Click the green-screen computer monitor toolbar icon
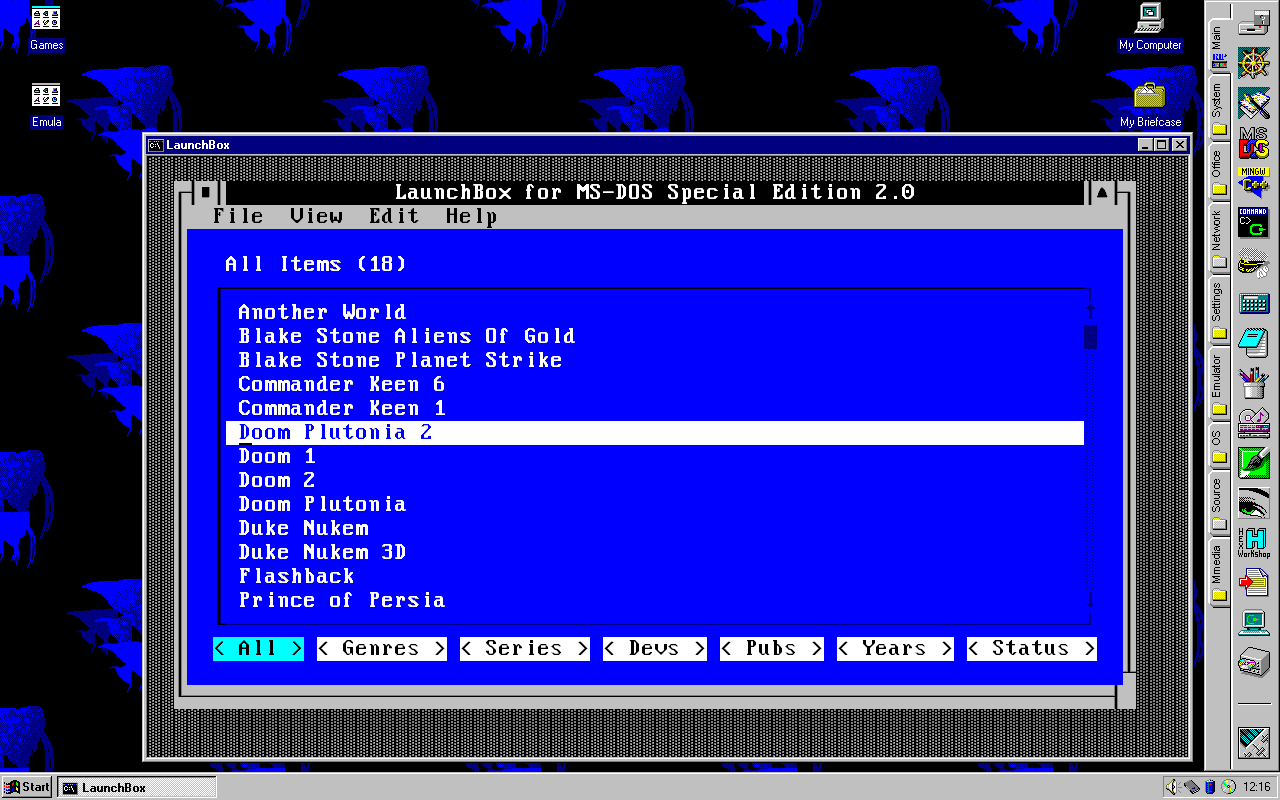Viewport: 1280px width, 800px height. coord(1253,622)
